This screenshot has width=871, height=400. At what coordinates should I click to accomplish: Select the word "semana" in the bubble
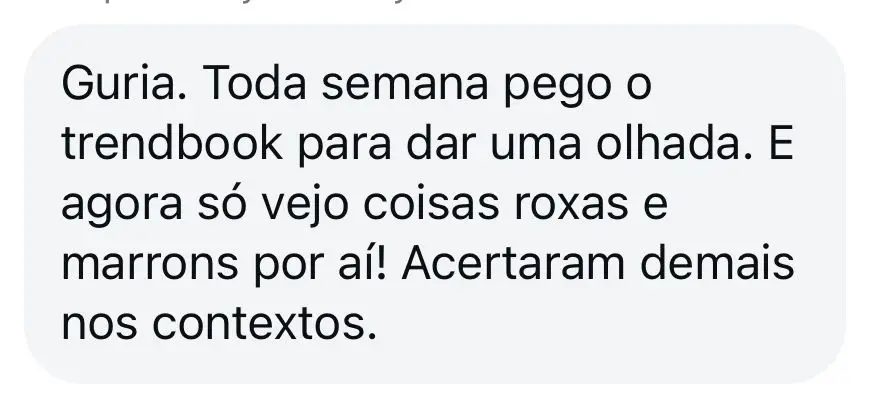pyautogui.click(x=404, y=84)
